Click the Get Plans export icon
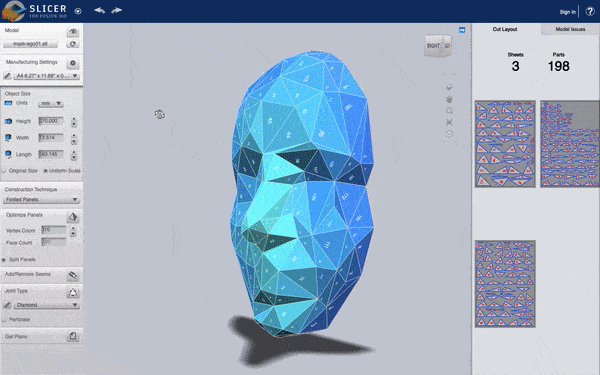 [73, 336]
